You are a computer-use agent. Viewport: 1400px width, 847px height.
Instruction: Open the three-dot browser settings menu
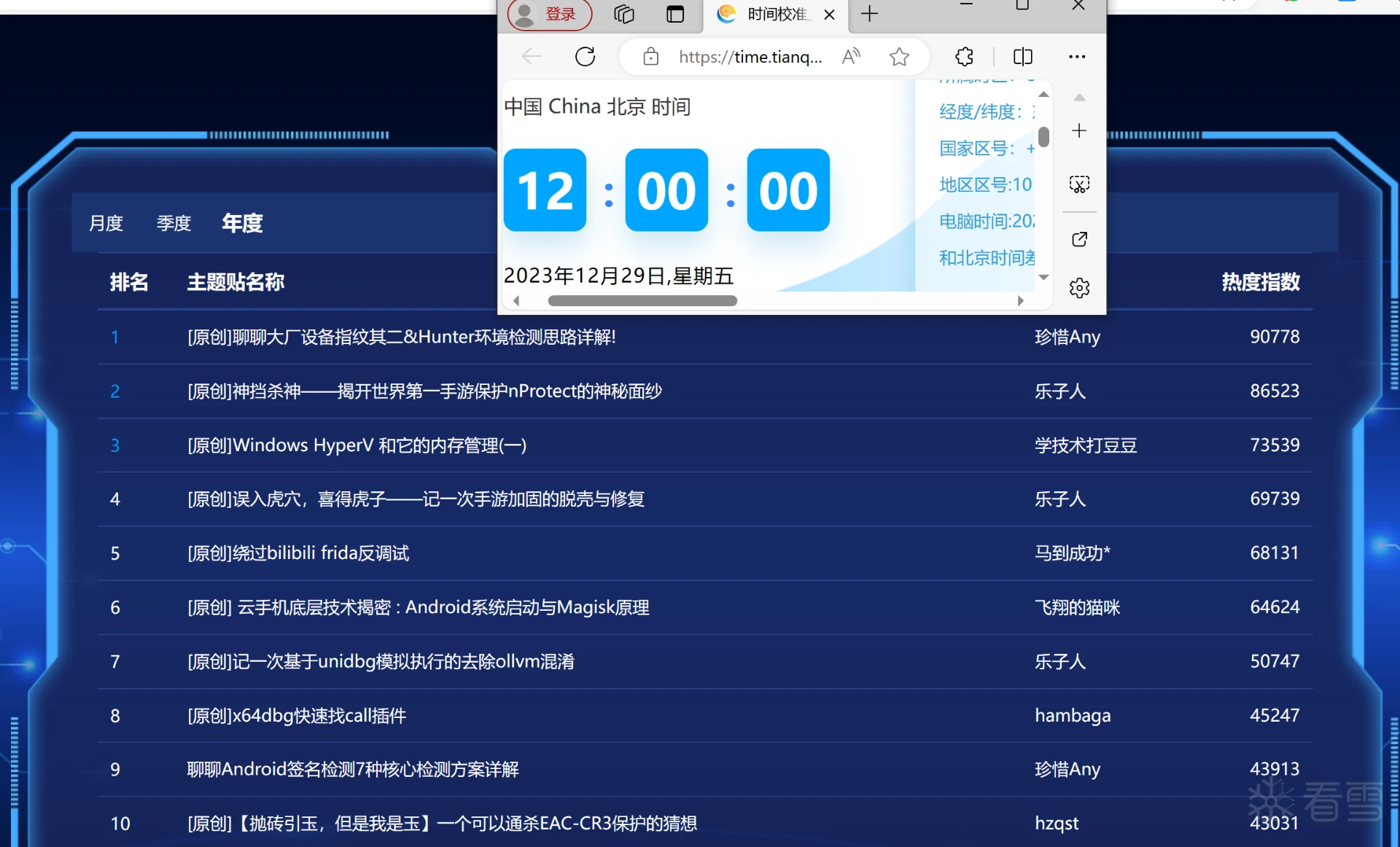point(1076,57)
